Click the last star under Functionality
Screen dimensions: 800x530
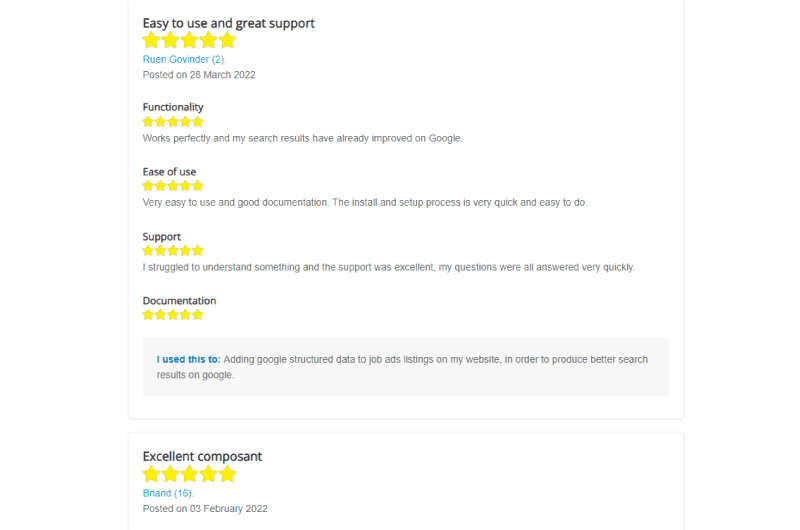pyautogui.click(x=198, y=121)
